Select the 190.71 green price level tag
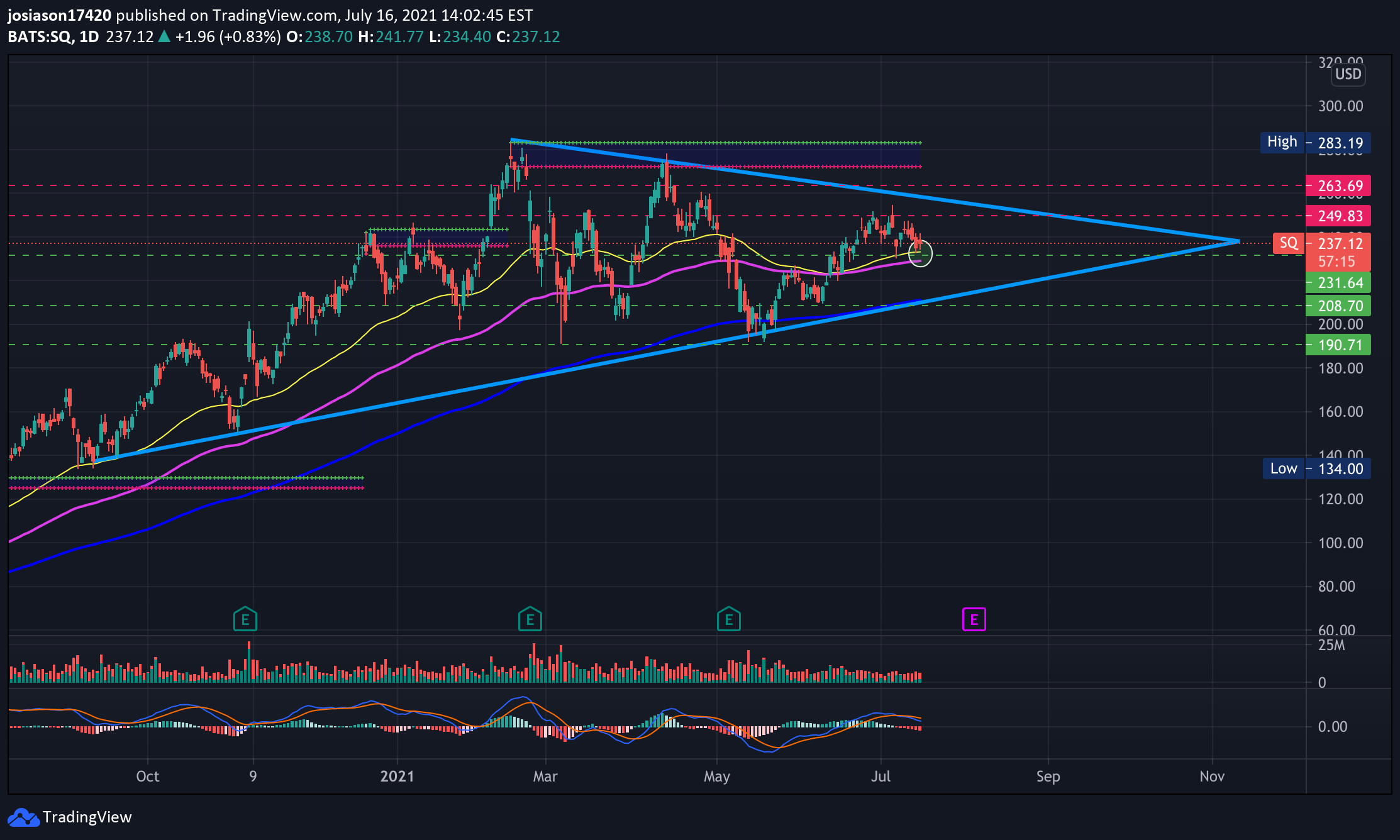Image resolution: width=1400 pixels, height=840 pixels. pyautogui.click(x=1338, y=345)
